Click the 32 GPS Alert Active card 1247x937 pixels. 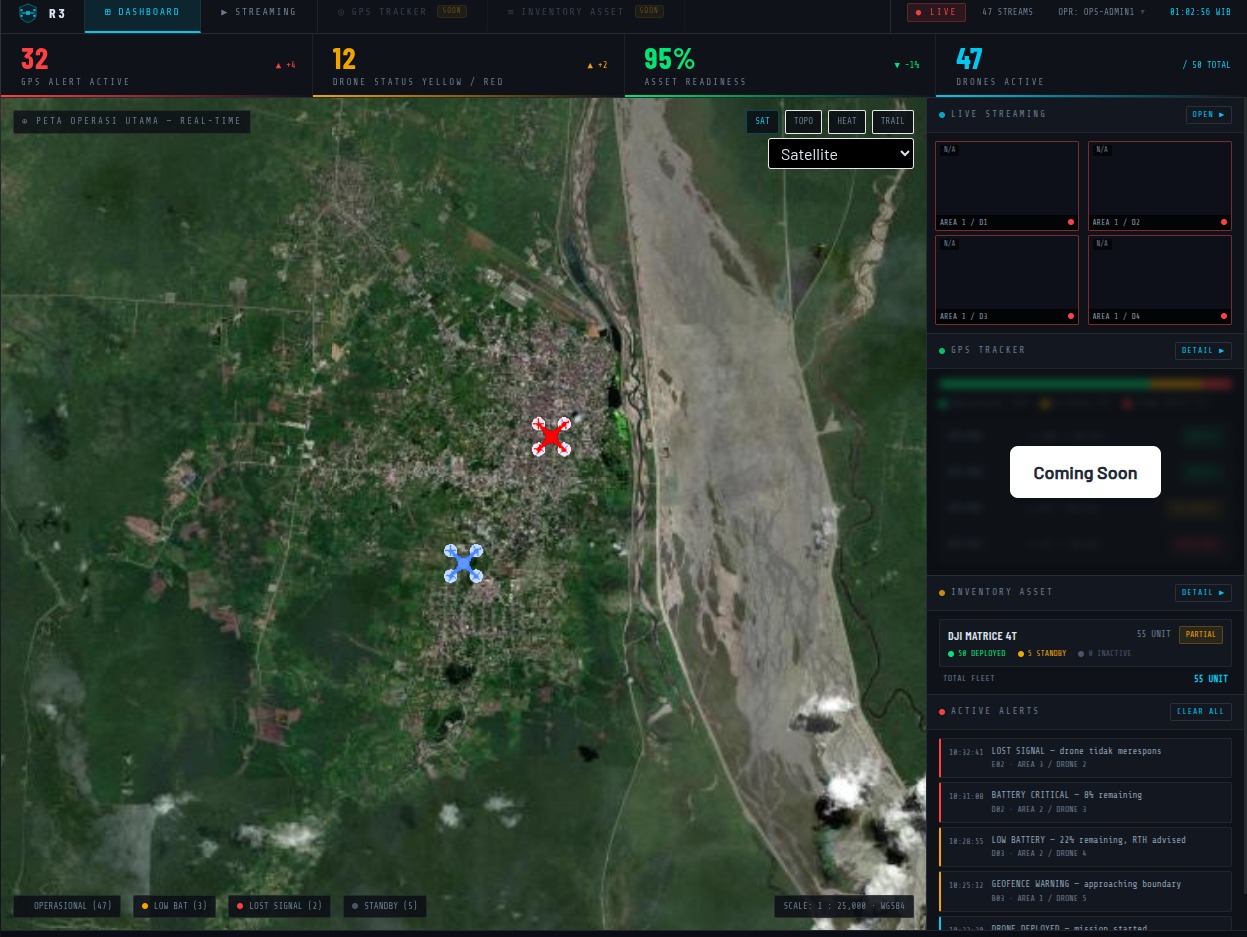pyautogui.click(x=156, y=66)
